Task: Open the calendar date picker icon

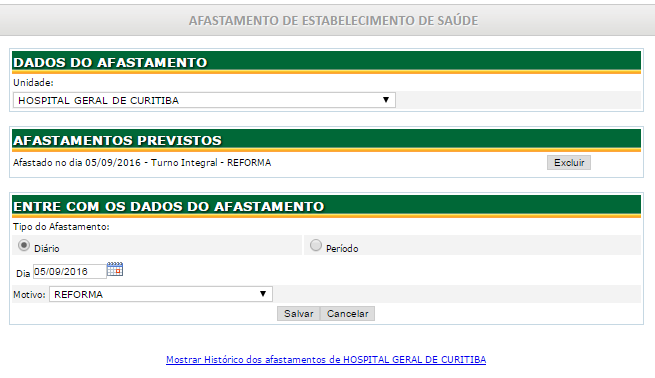Action: click(x=115, y=269)
